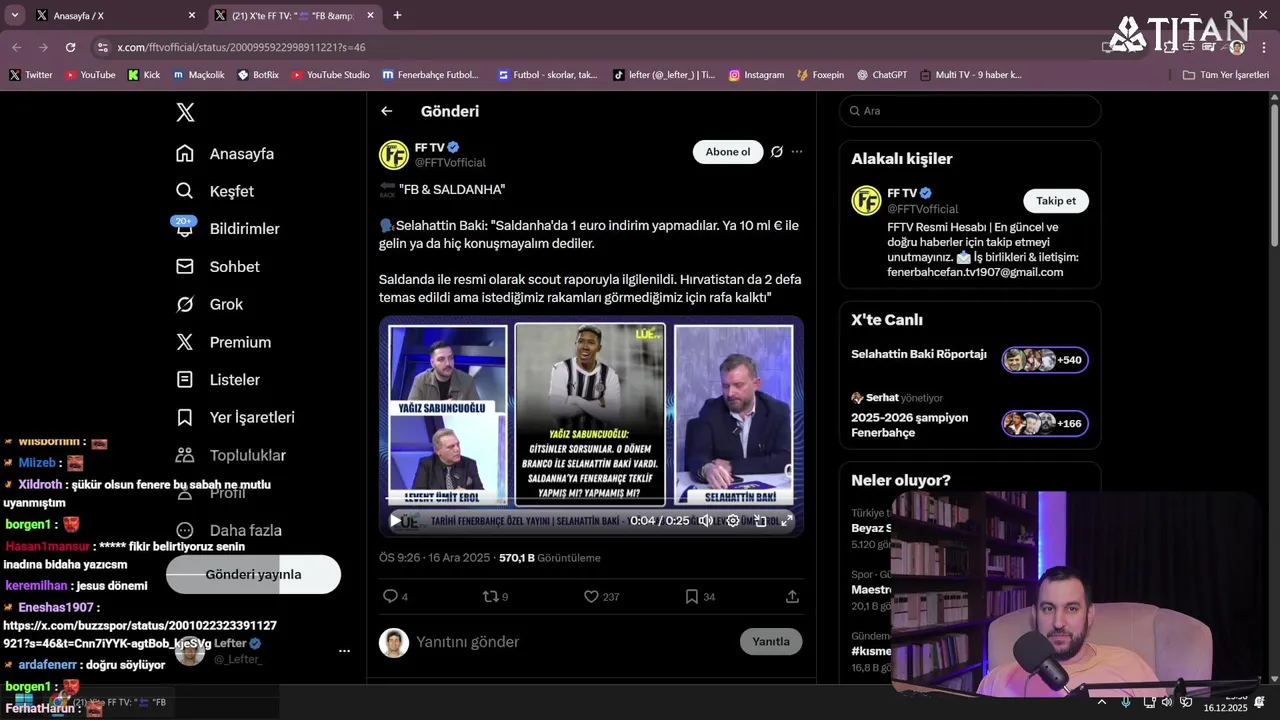Click the page scrollbar thumb
The height and width of the screenshot is (720, 1280).
(1274, 174)
